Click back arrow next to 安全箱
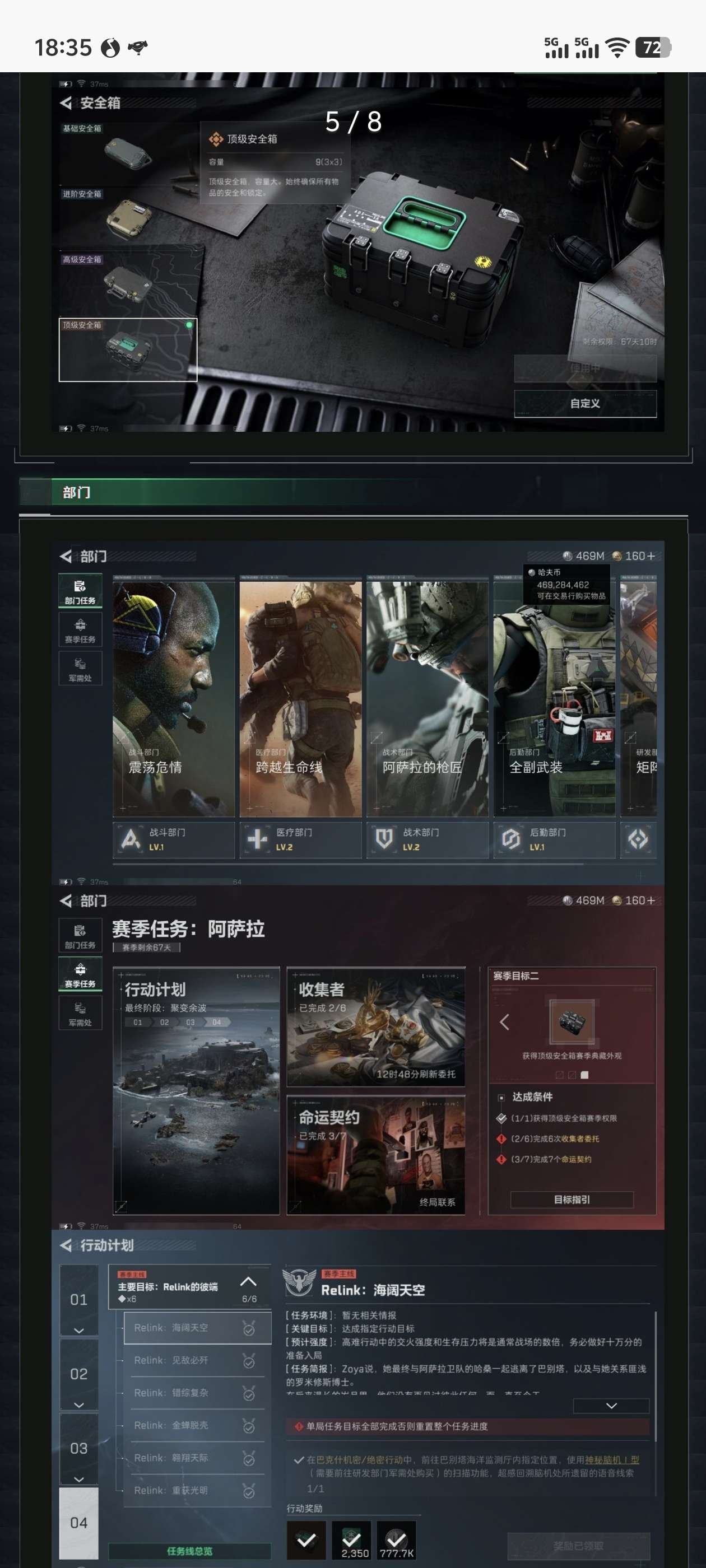The width and height of the screenshot is (706, 1568). pyautogui.click(x=66, y=103)
